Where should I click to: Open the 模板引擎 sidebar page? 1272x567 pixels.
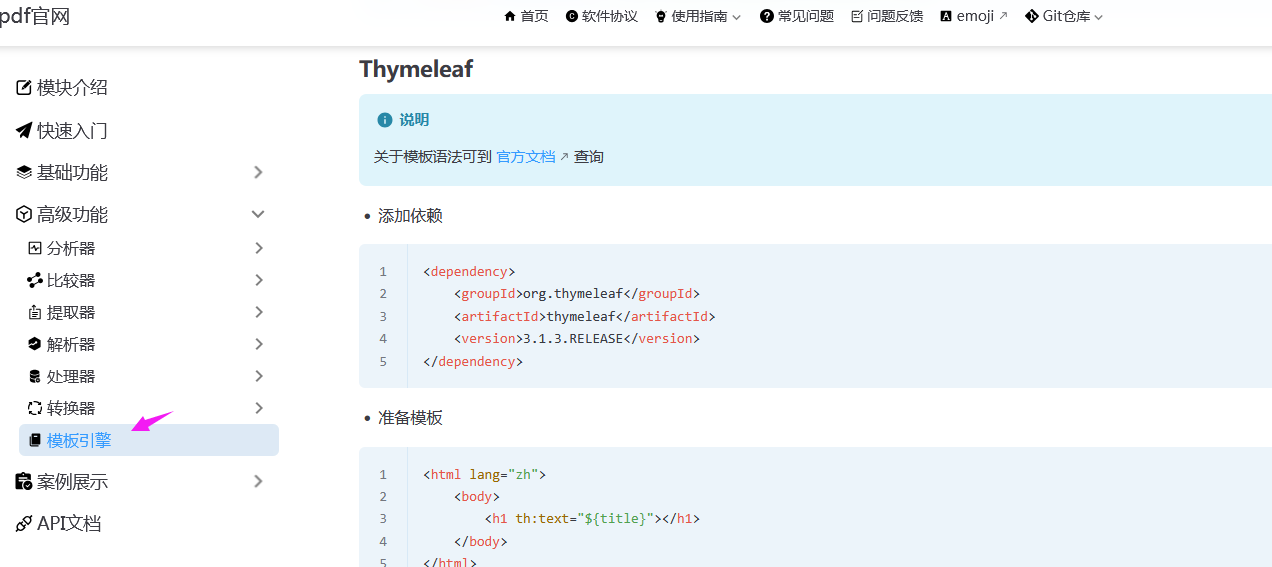pyautogui.click(x=149, y=440)
